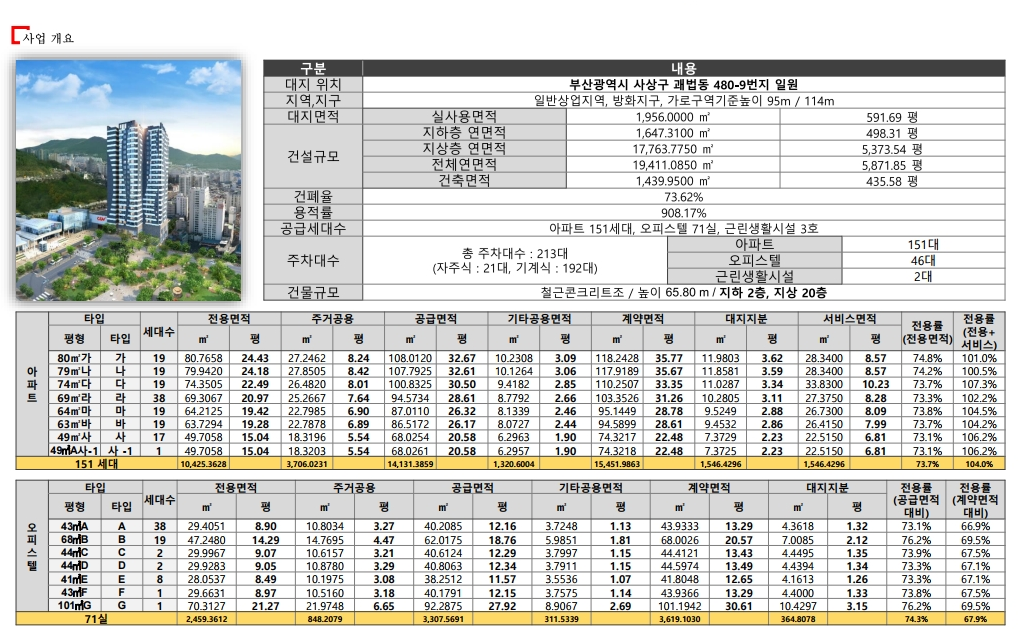Click the '101㎡G' officetel type label

click(x=75, y=605)
